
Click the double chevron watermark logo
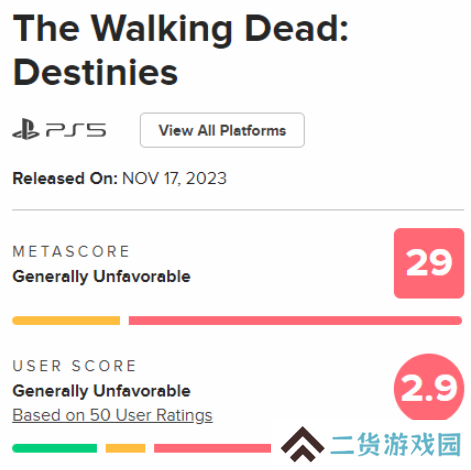coord(302,445)
